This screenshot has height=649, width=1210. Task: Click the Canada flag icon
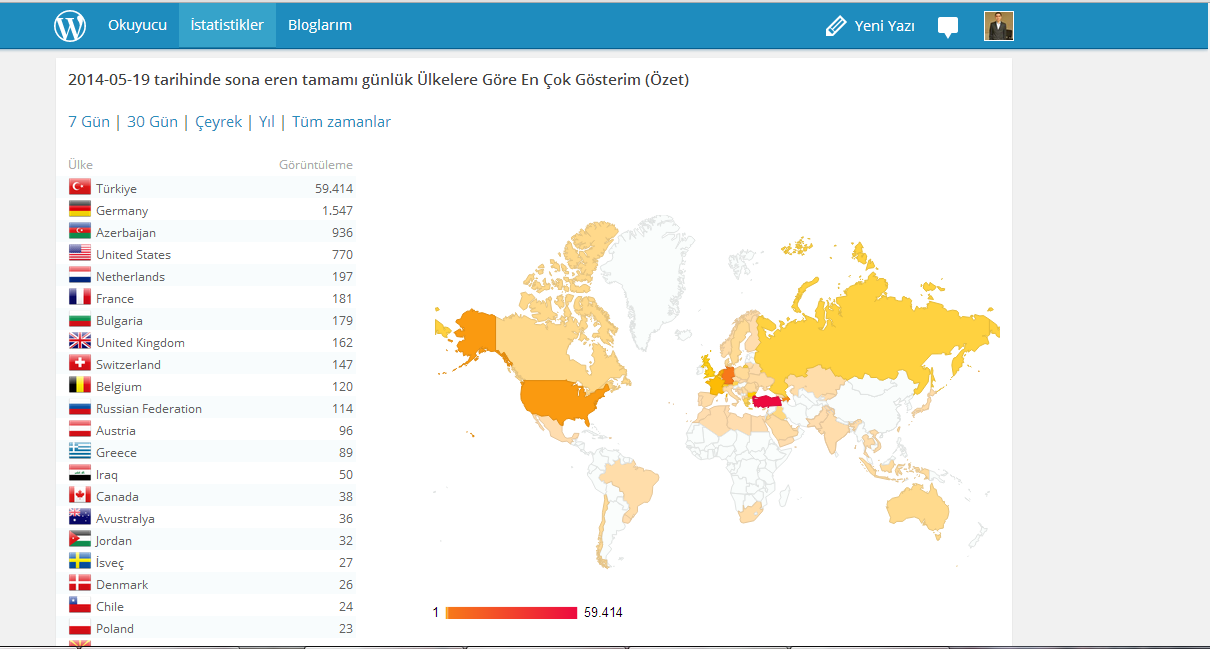[80, 496]
